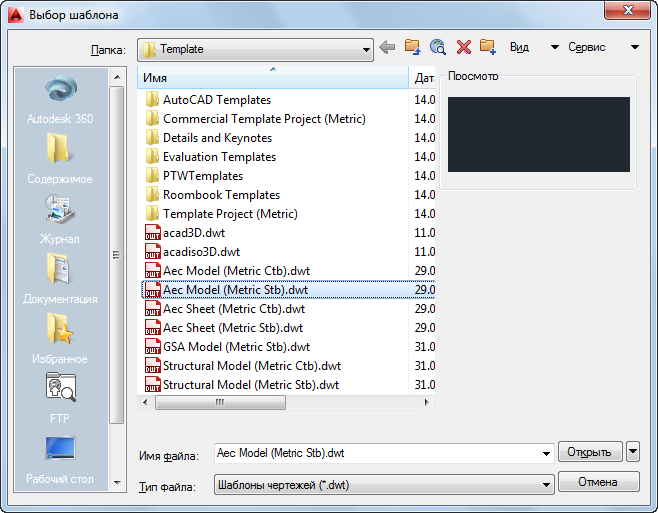Expand the Имя файла filename dropdown
Viewport: 658px width, 513px height.
tap(546, 453)
